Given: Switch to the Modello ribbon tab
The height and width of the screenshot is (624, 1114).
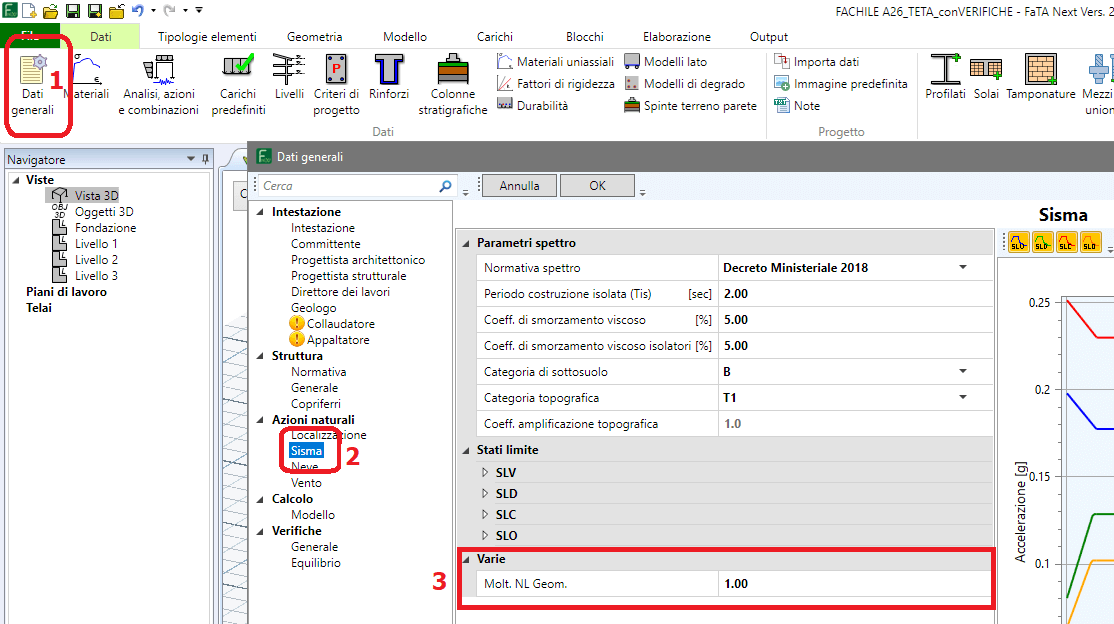Looking at the screenshot, I should 405,37.
